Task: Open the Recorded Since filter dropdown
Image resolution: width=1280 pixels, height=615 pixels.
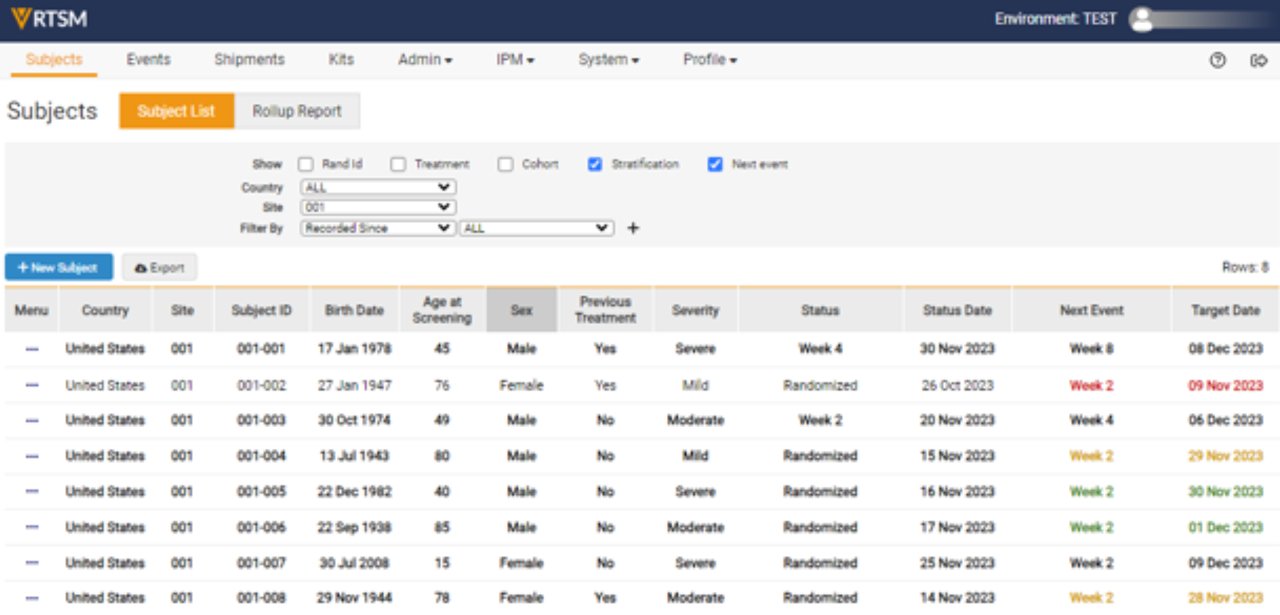Action: [378, 228]
